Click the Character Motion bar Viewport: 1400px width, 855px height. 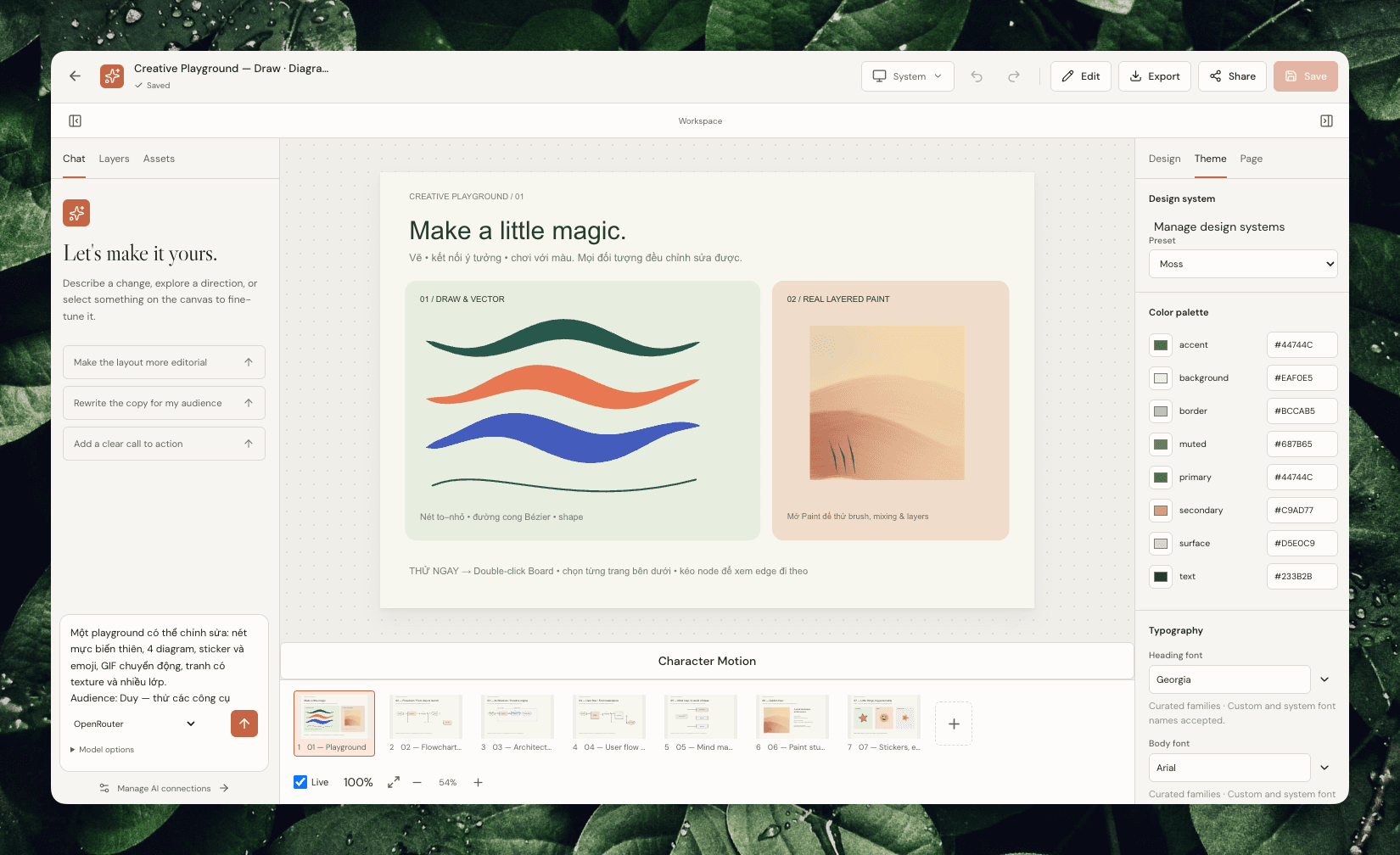tap(707, 661)
